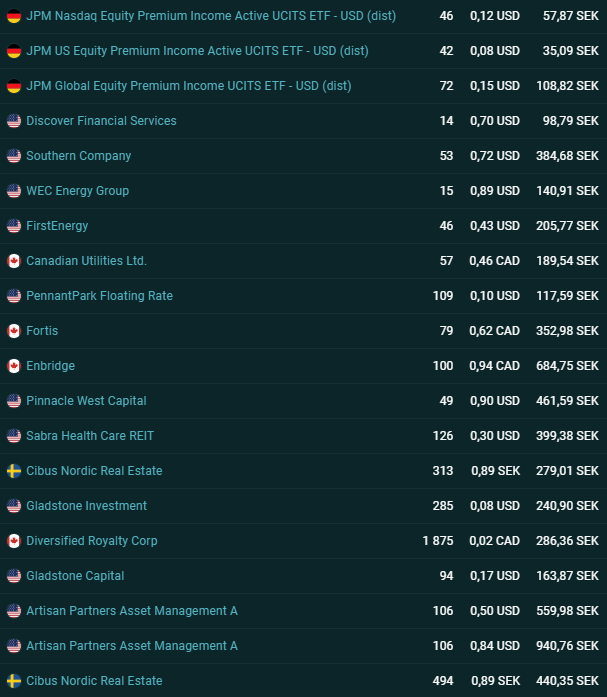Select the 98,79 SEK amount
The height and width of the screenshot is (697, 607).
(571, 121)
